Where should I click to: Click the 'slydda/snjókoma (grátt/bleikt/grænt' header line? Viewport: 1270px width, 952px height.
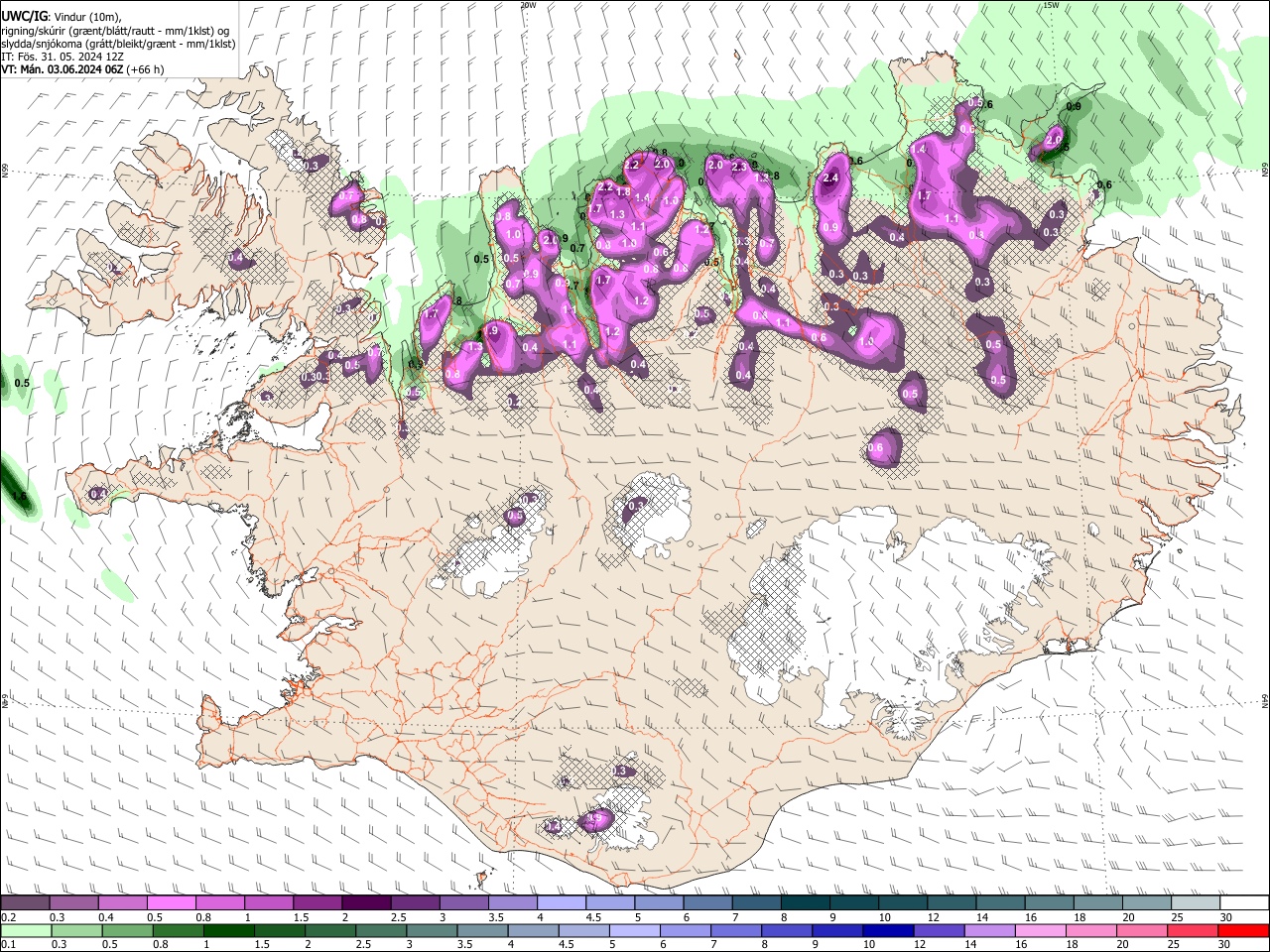(x=118, y=44)
